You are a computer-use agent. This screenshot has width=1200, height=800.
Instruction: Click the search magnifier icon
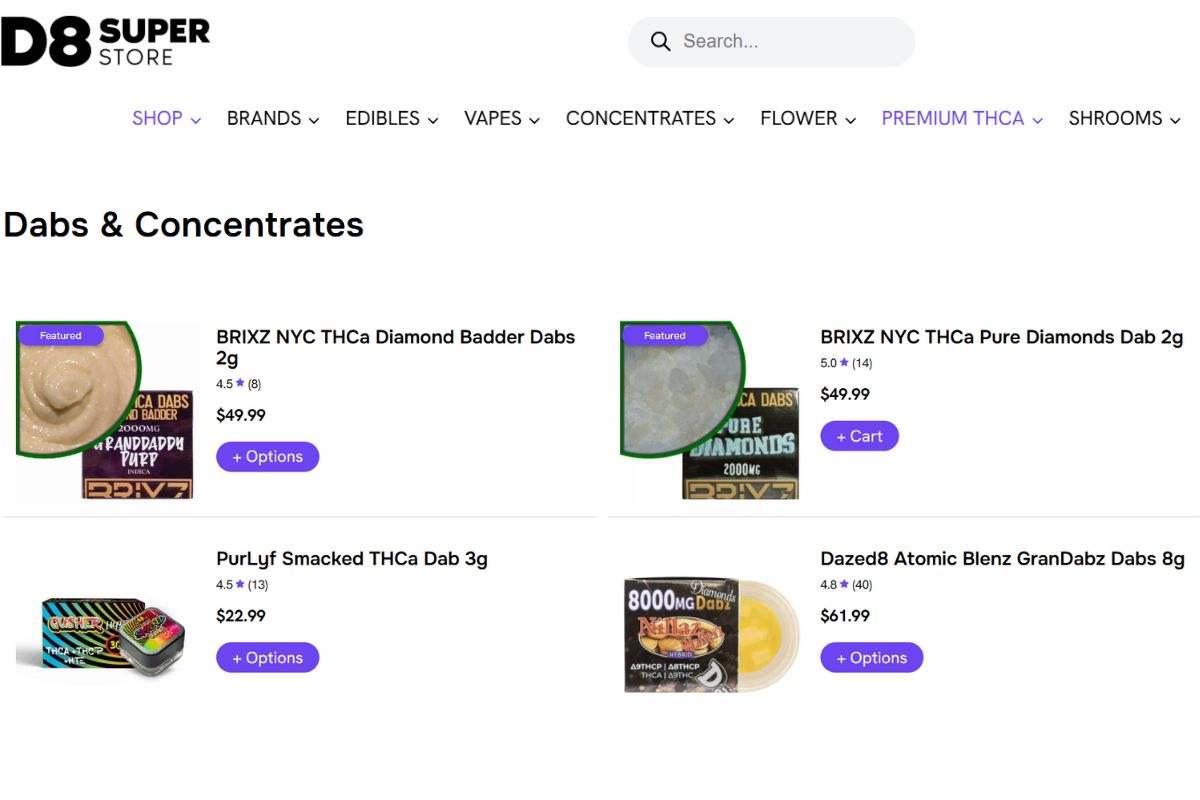[660, 41]
